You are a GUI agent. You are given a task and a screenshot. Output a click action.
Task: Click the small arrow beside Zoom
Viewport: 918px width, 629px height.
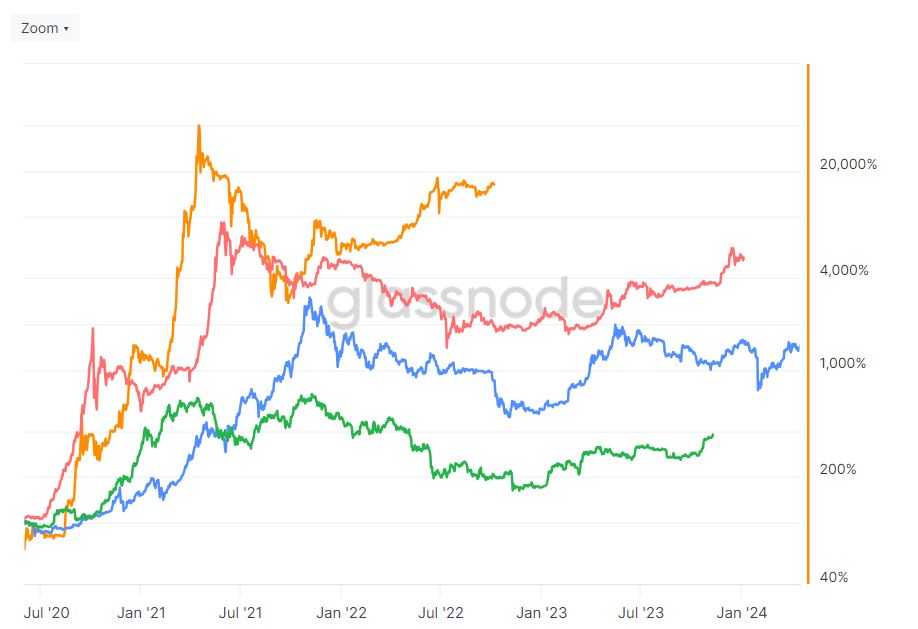pyautogui.click(x=66, y=29)
